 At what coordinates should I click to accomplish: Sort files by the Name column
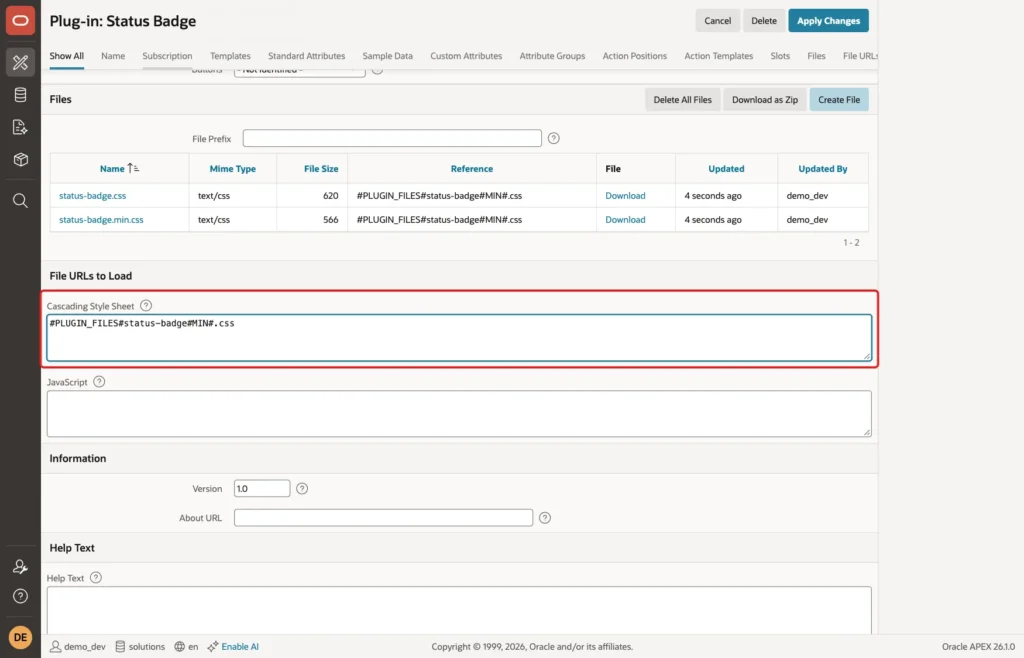(x=112, y=168)
